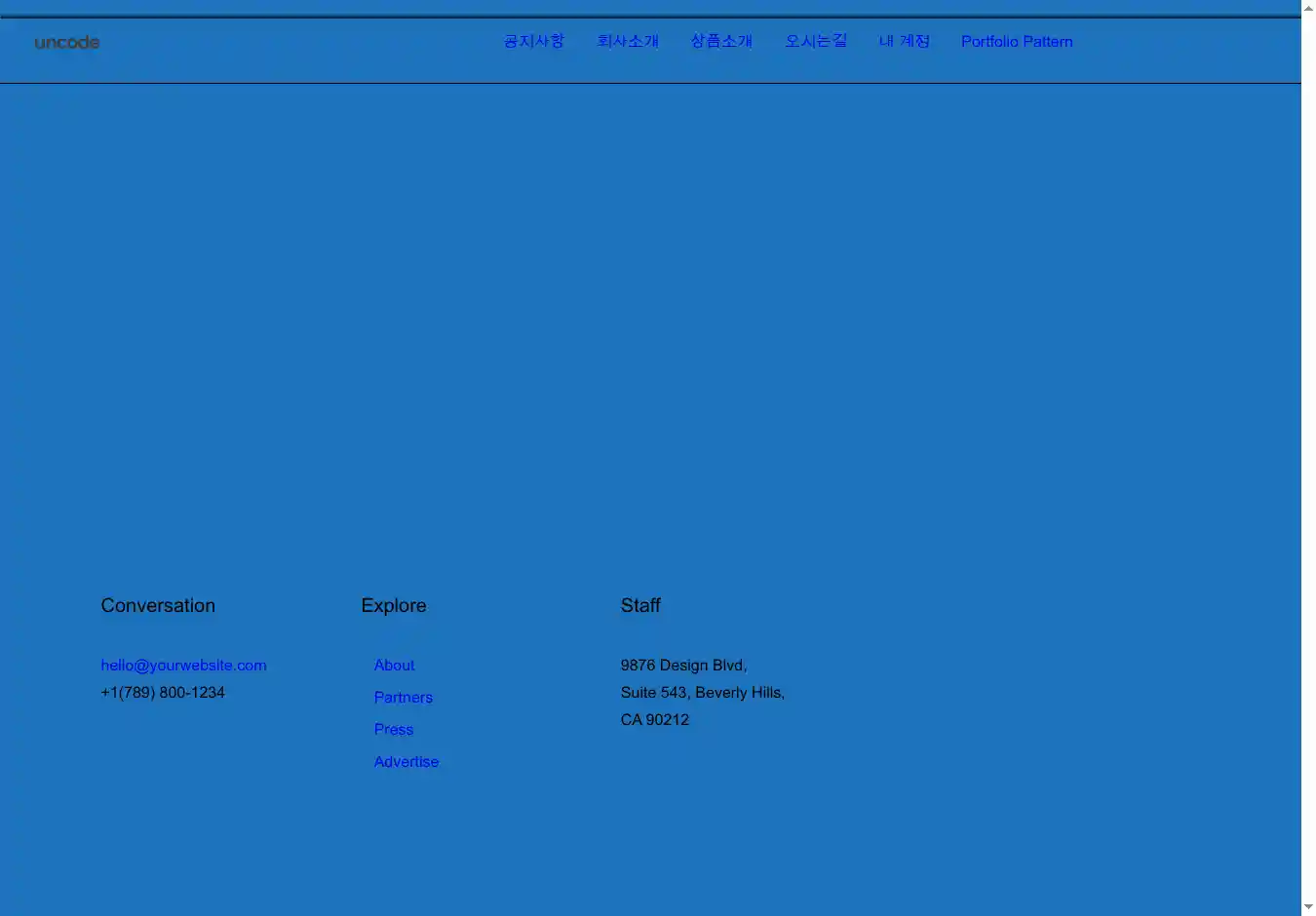Visit the Partners footer link

click(403, 697)
